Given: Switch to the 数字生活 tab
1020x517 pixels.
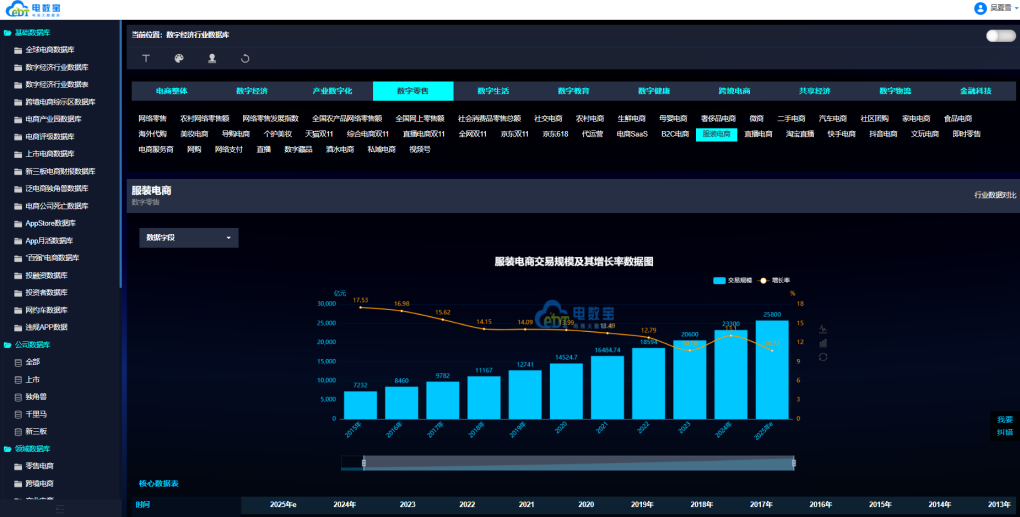Looking at the screenshot, I should [493, 91].
